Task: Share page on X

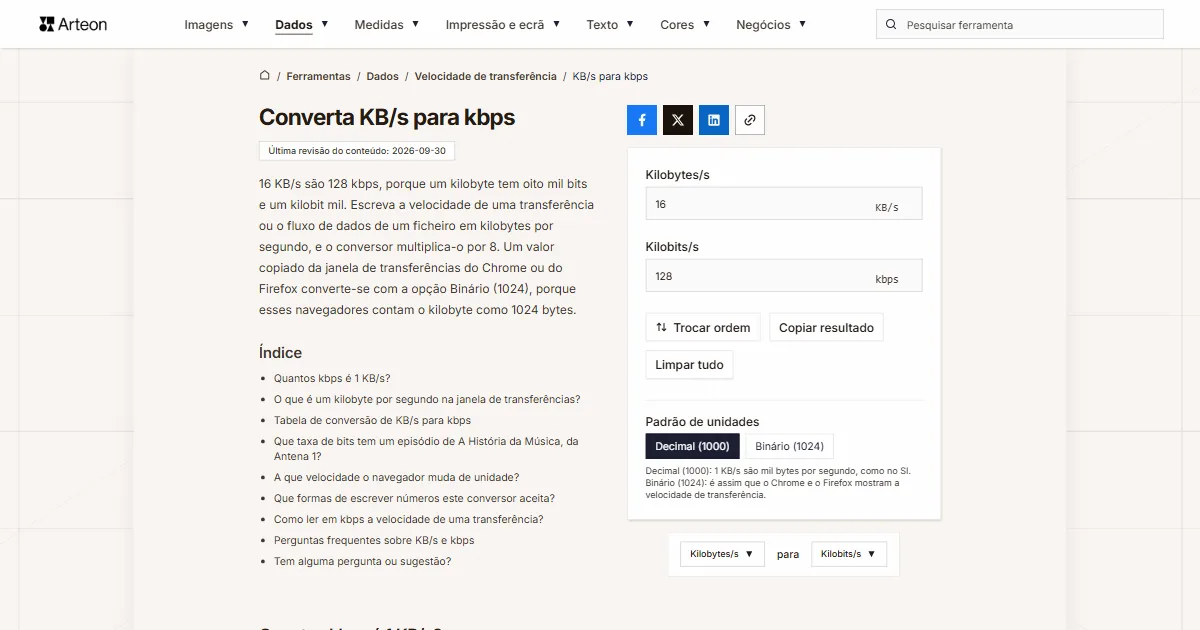Action: tap(678, 120)
